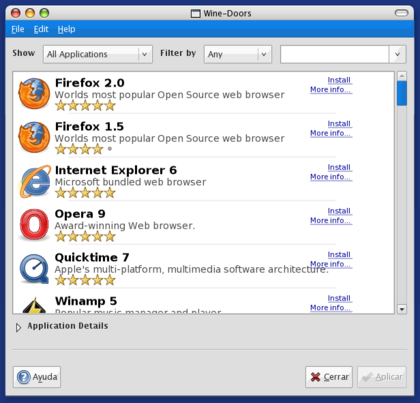Click the window icon beside the Wine-Doors title
The height and width of the screenshot is (403, 420).
tap(195, 14)
